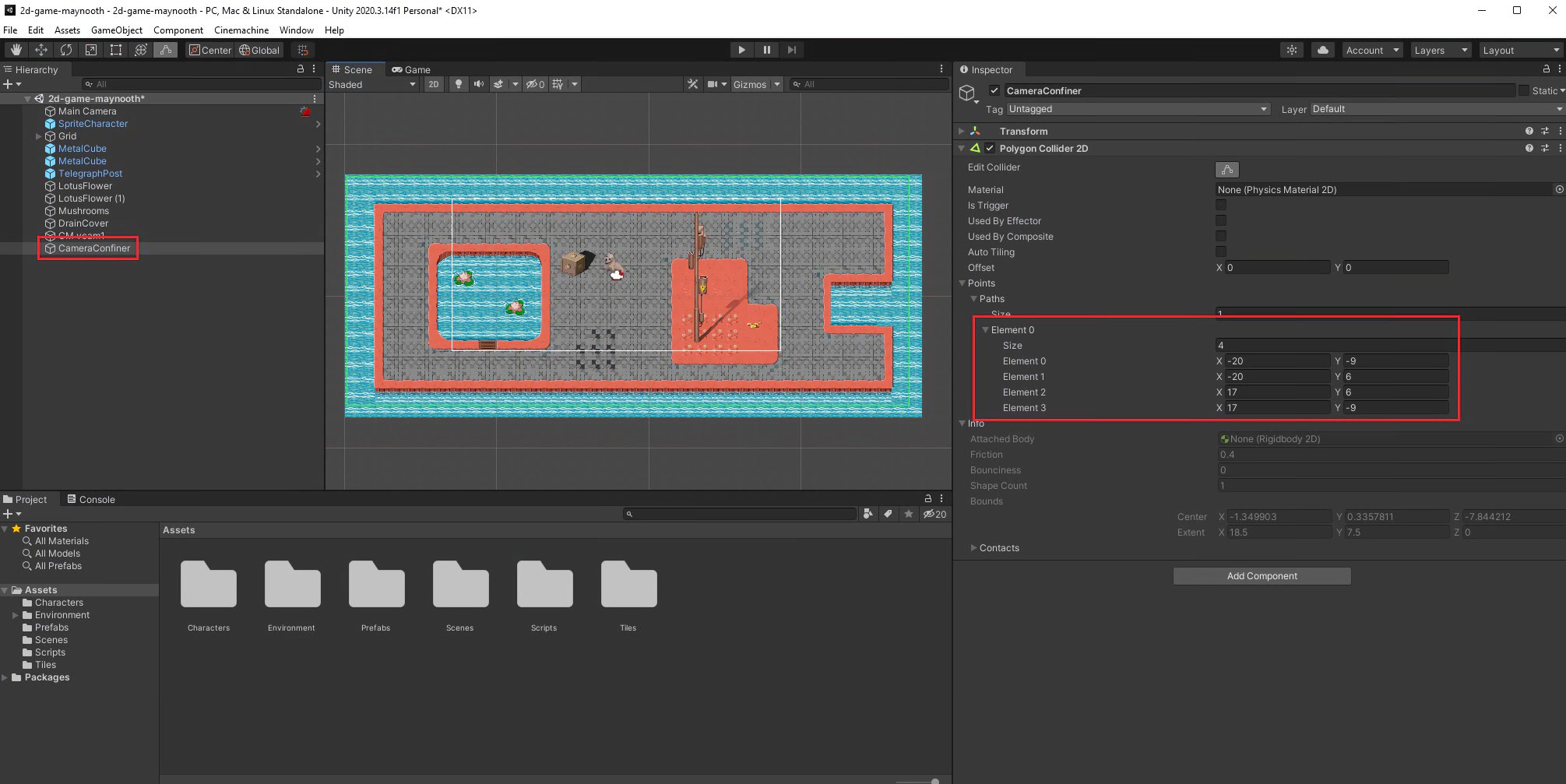The image size is (1566, 784).
Task: Open the Layer dropdown
Action: (1437, 109)
